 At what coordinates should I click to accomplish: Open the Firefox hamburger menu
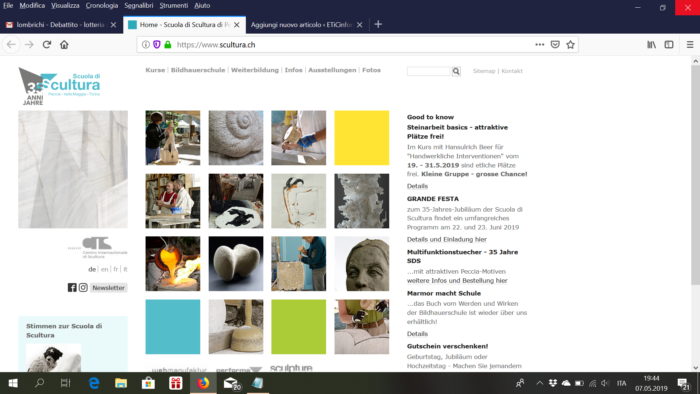coord(690,45)
